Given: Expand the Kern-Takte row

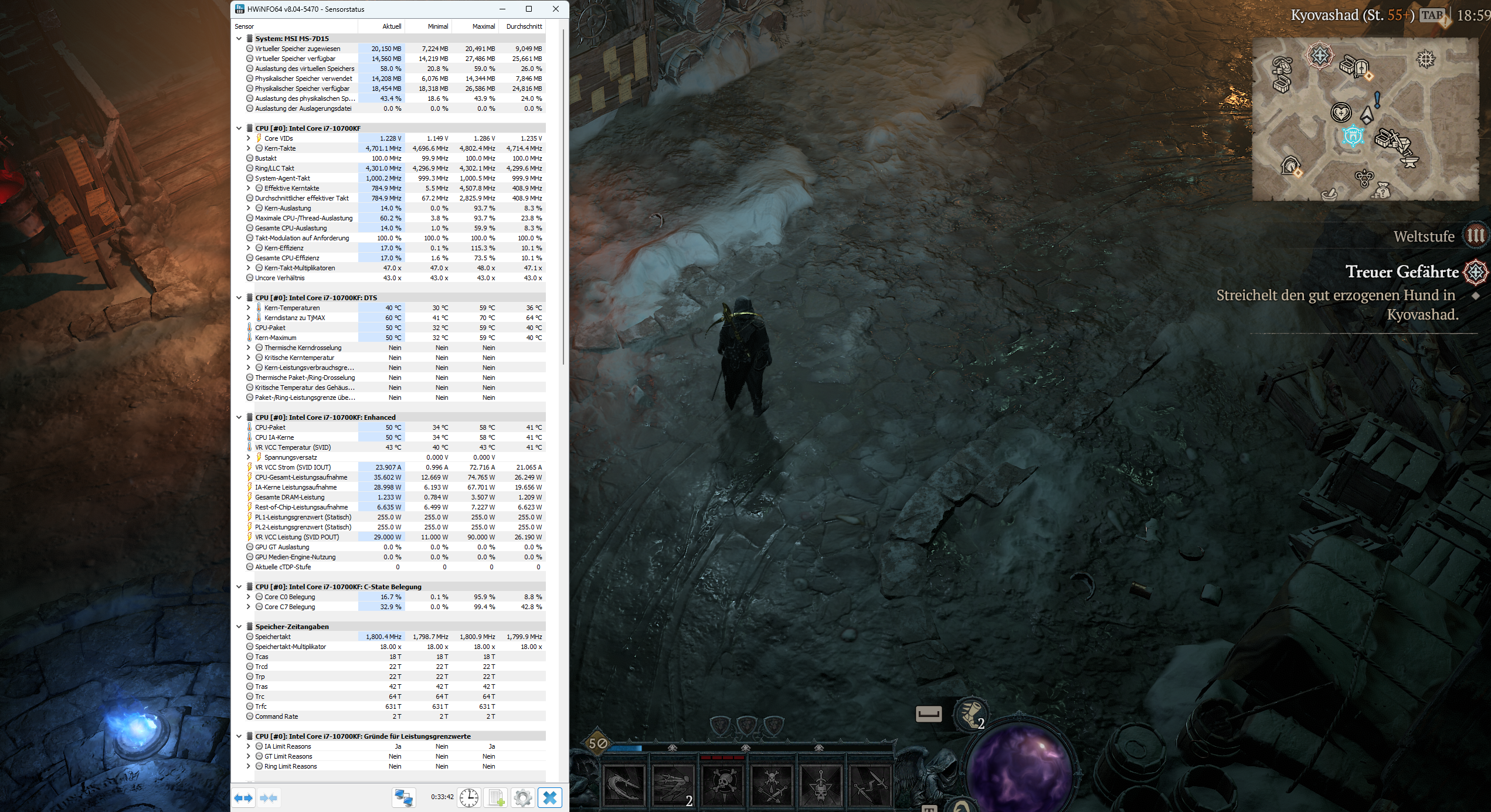Looking at the screenshot, I should click(249, 148).
